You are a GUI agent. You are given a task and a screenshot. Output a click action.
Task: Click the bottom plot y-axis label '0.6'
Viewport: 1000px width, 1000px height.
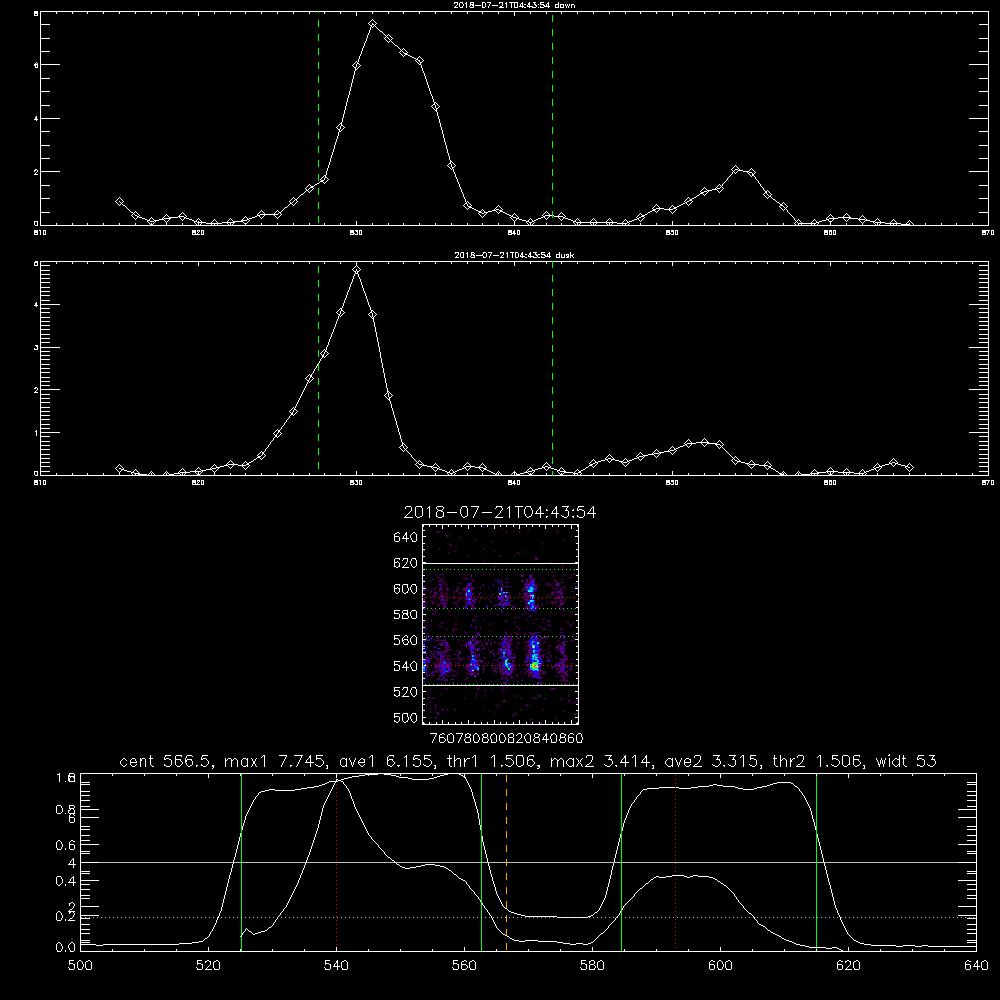(x=65, y=846)
